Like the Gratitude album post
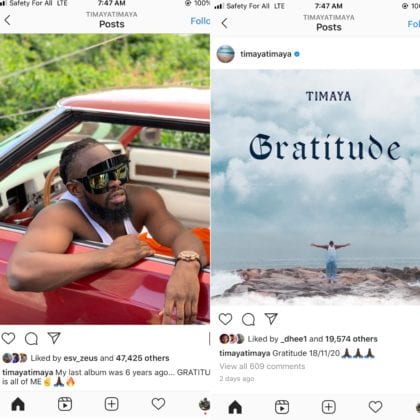 tap(225, 319)
